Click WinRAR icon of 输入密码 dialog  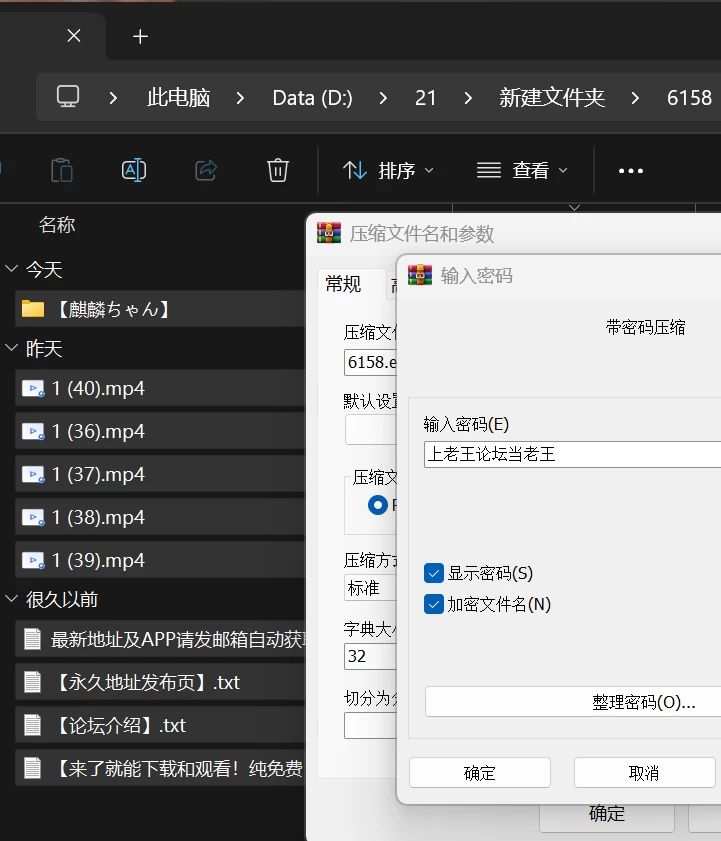[x=420, y=275]
